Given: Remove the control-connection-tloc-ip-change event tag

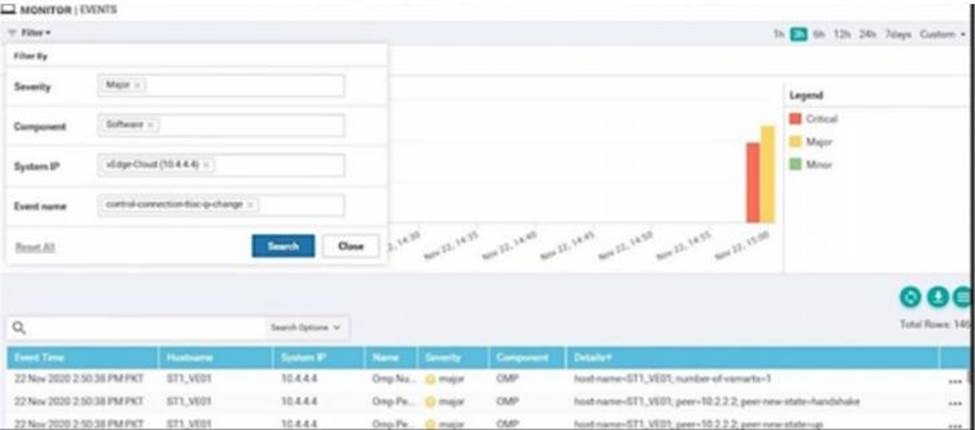Looking at the screenshot, I should [249, 205].
